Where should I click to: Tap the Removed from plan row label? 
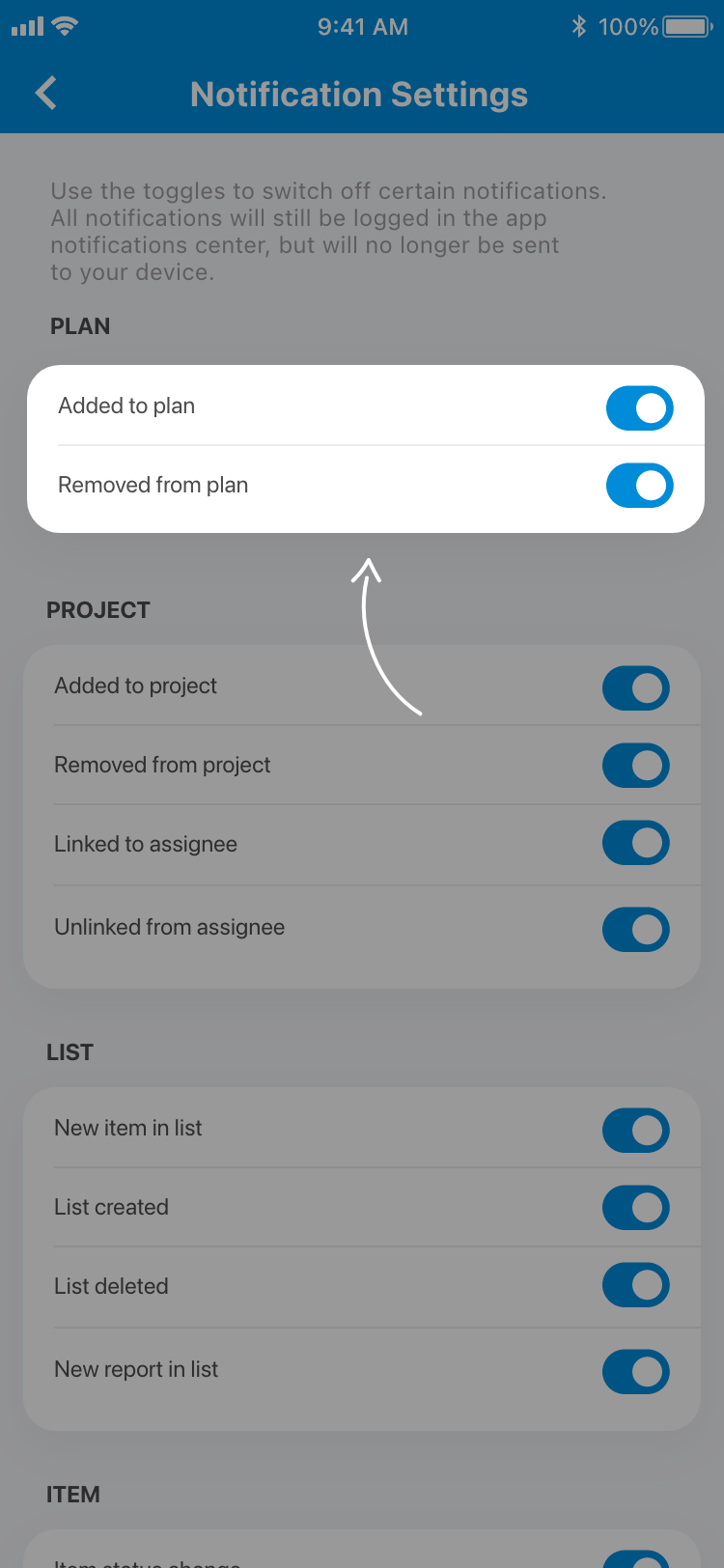click(x=153, y=485)
